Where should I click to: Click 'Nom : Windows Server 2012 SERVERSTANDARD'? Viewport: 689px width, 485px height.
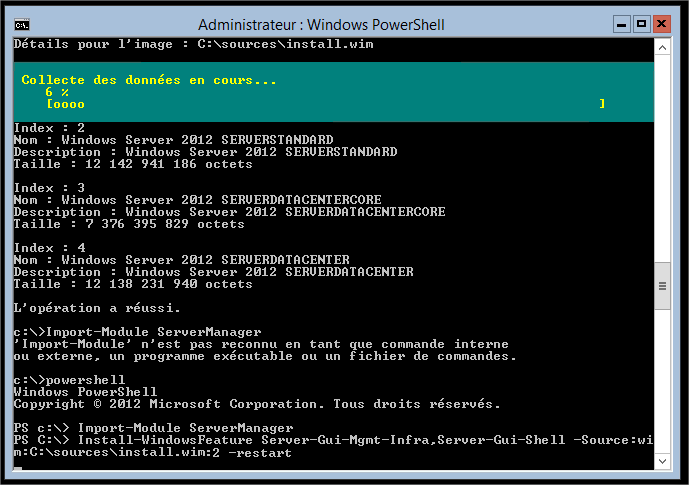point(173,140)
